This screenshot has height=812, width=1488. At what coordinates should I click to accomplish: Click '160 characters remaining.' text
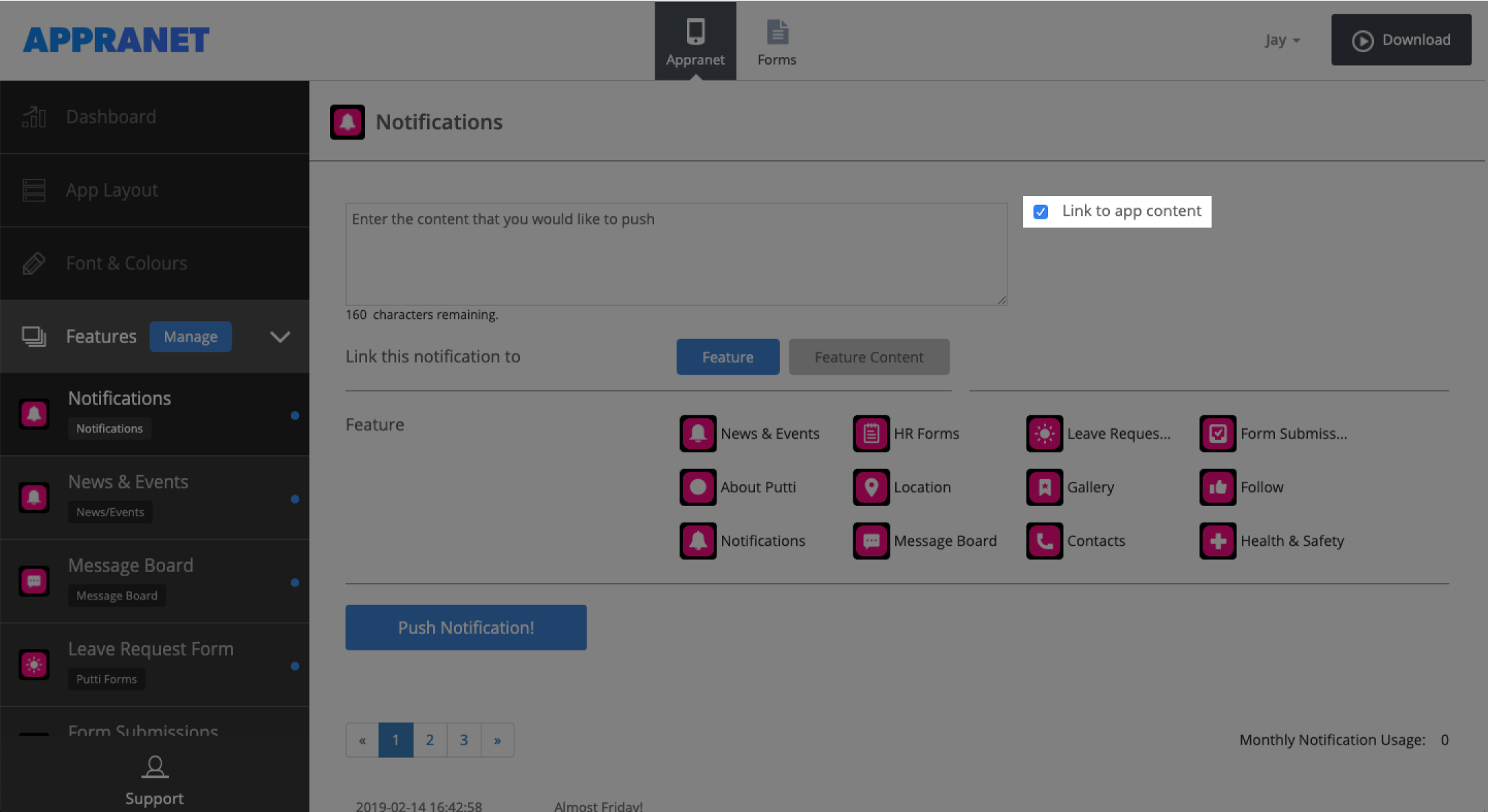[422, 315]
